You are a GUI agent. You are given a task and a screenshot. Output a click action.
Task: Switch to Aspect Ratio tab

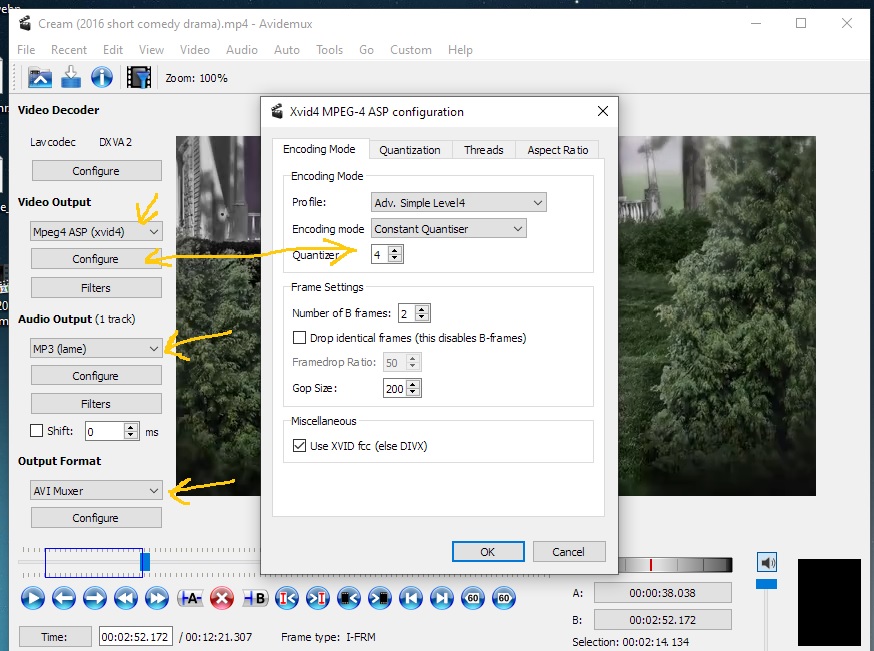(557, 150)
